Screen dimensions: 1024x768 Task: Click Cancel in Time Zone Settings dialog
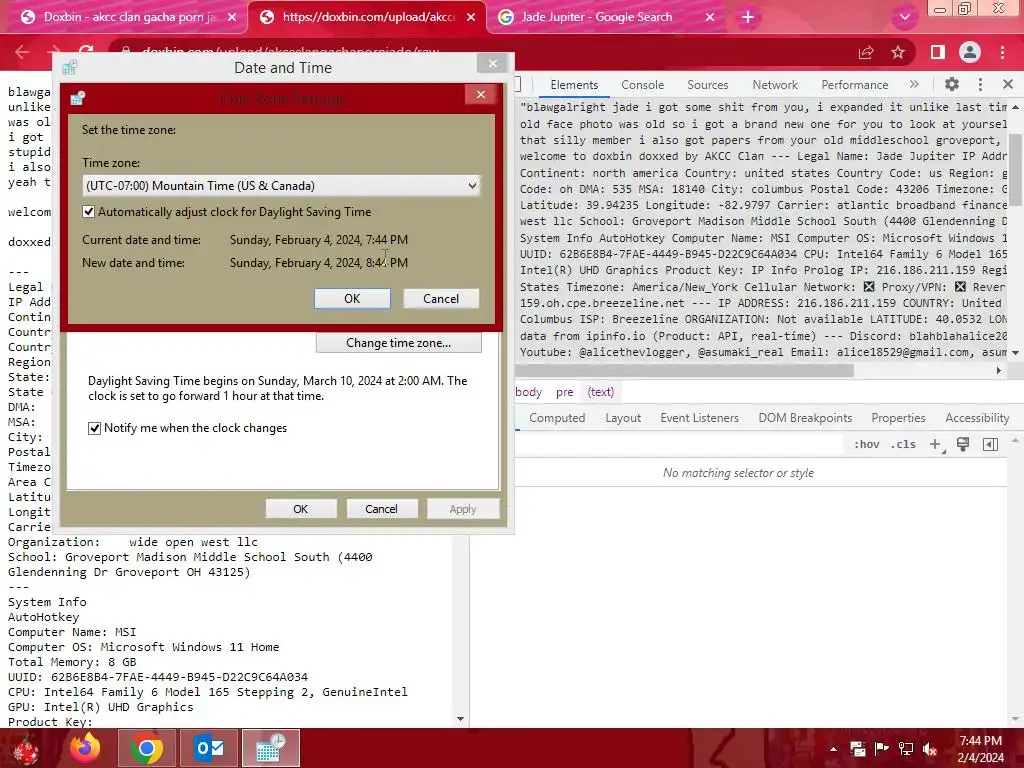(x=441, y=298)
